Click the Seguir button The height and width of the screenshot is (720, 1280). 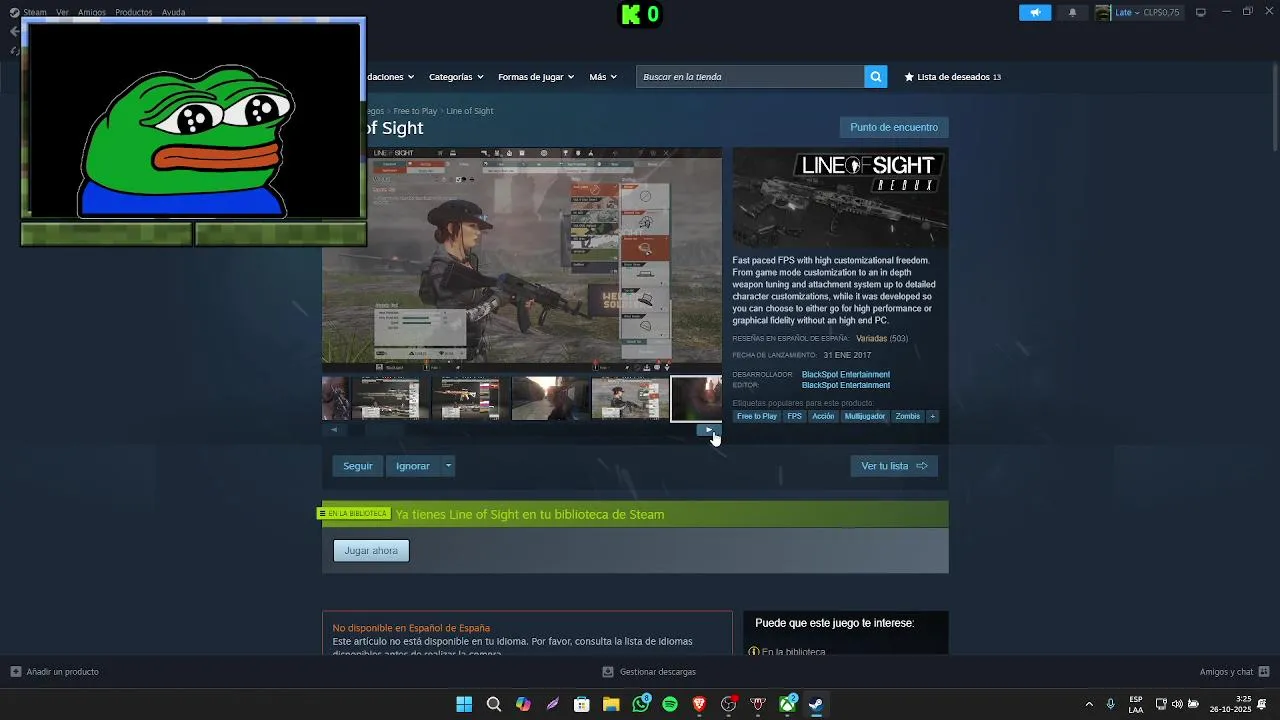tap(358, 466)
